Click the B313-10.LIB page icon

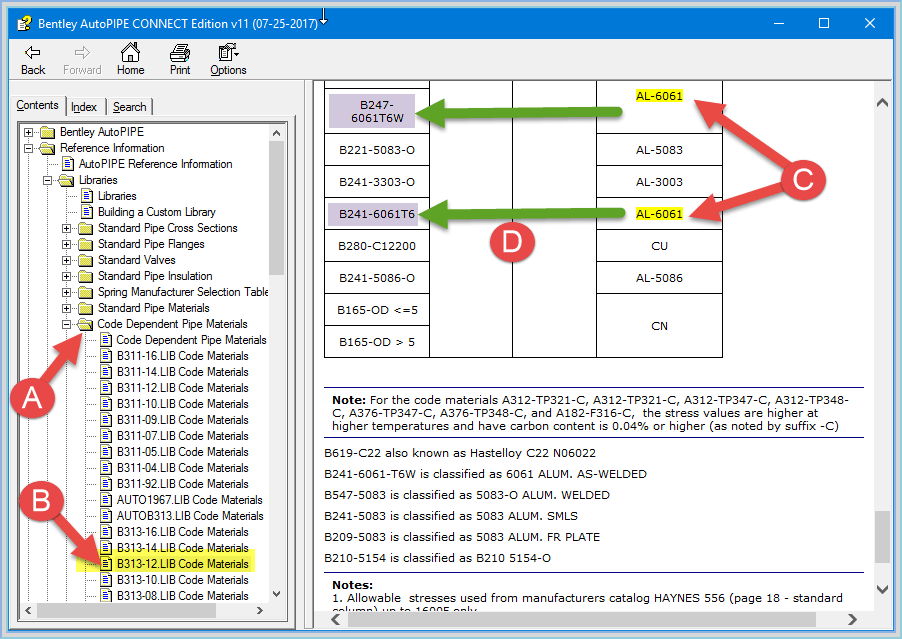tap(106, 580)
